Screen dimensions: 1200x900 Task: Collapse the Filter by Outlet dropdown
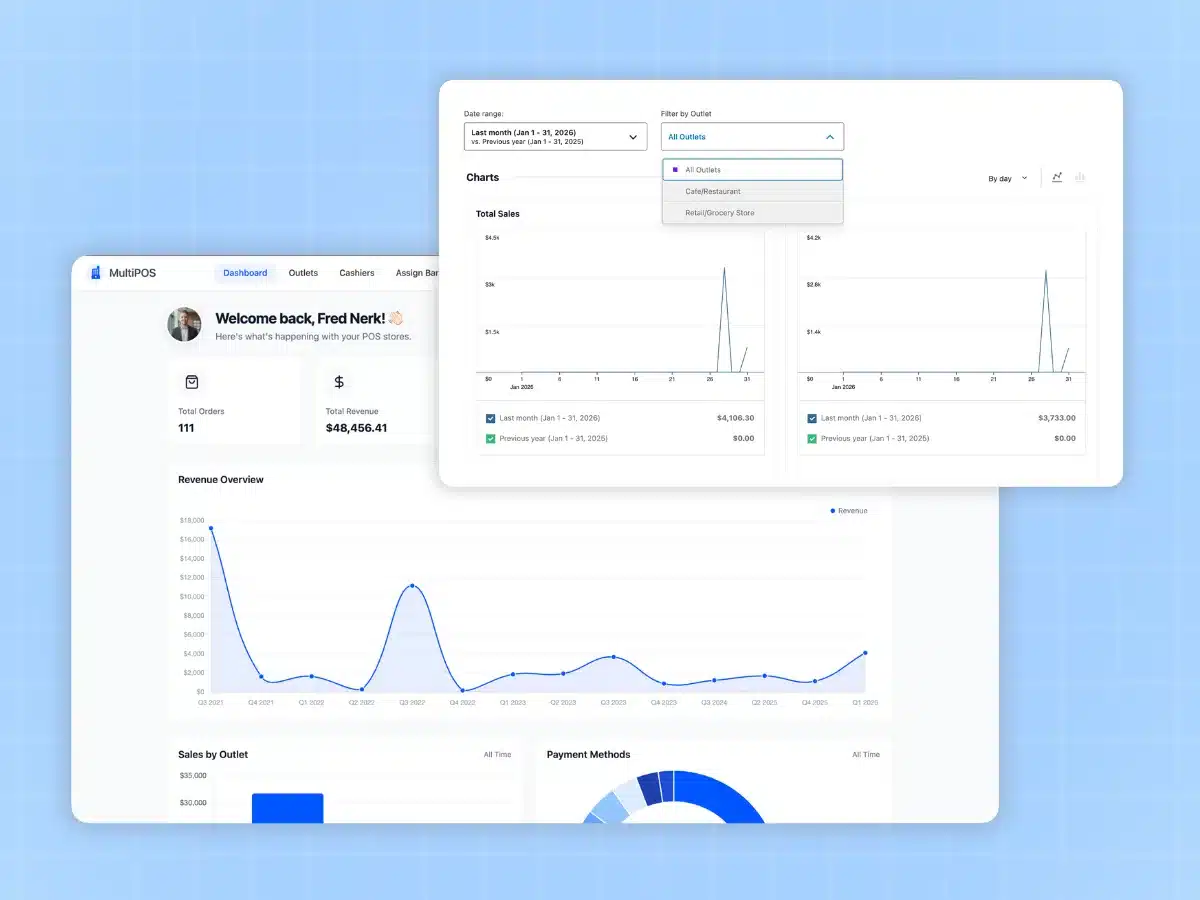pyautogui.click(x=830, y=136)
